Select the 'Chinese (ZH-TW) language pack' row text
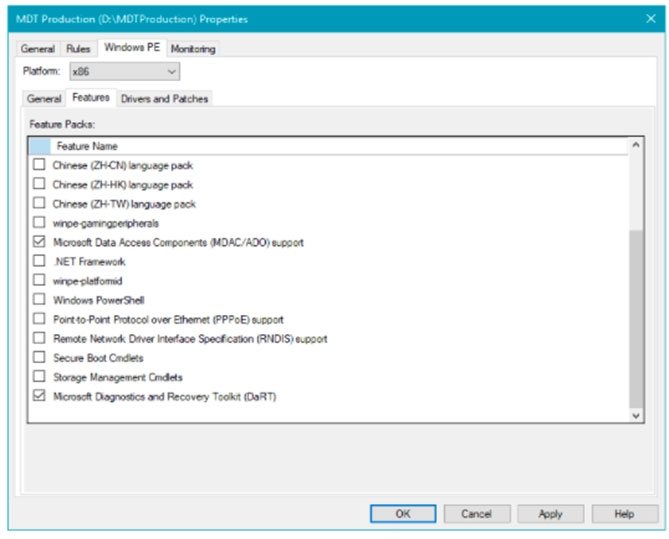 pyautogui.click(x=124, y=204)
